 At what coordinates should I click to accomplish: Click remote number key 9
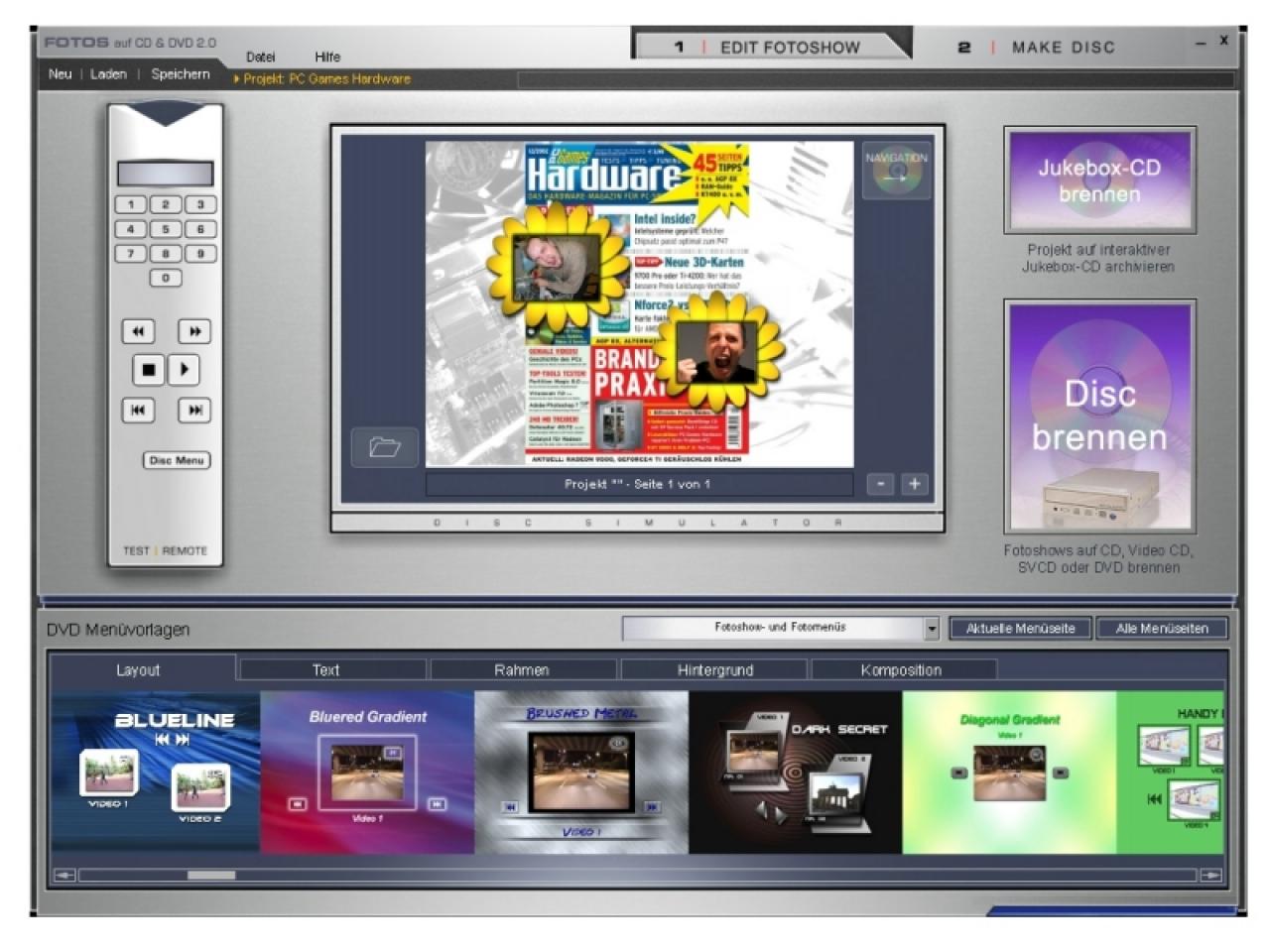click(x=200, y=254)
